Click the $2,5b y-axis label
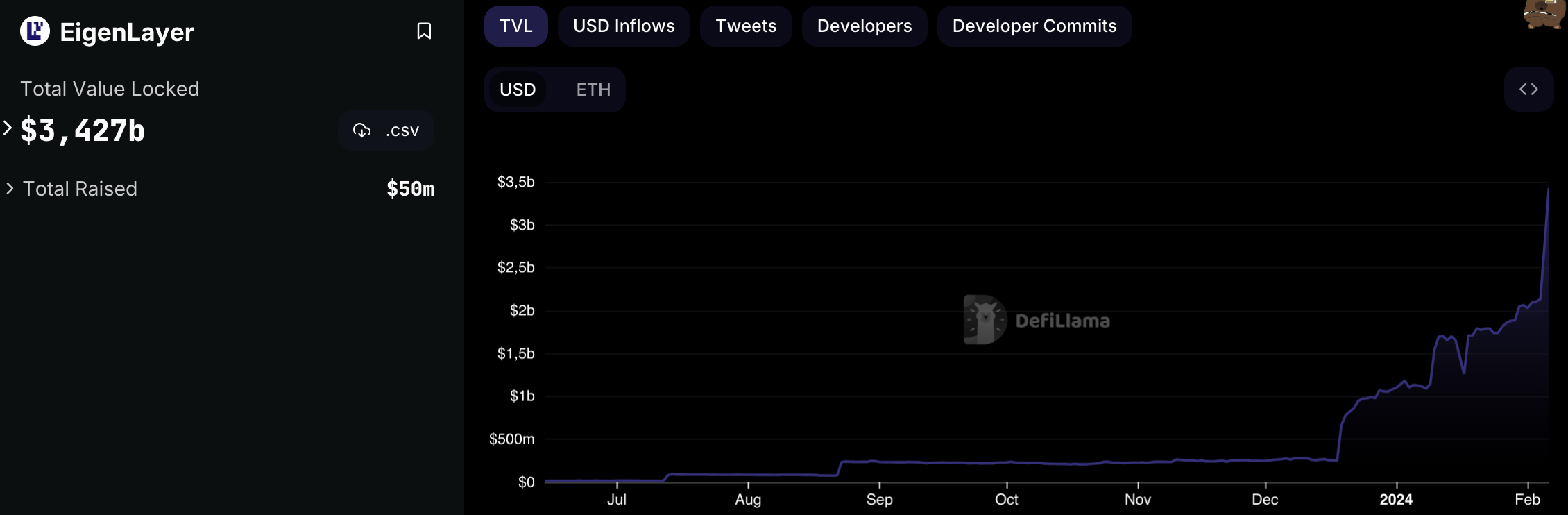 point(515,267)
